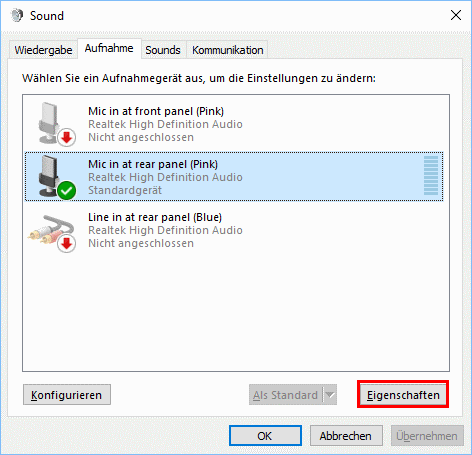Select Line in at rear panel (Blue)
This screenshot has width=472, height=455.
(234, 230)
